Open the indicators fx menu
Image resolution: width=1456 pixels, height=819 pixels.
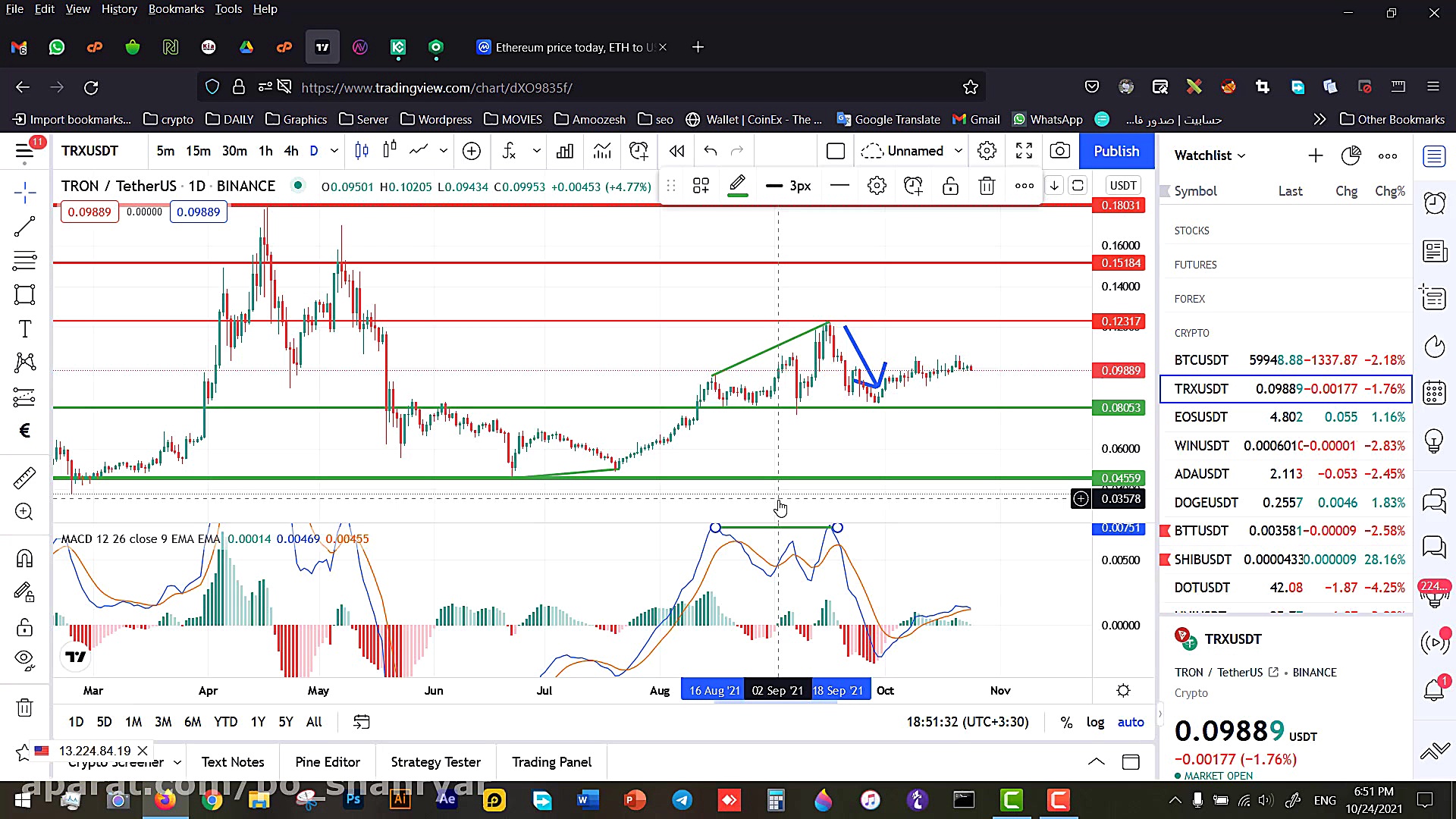pyautogui.click(x=509, y=151)
